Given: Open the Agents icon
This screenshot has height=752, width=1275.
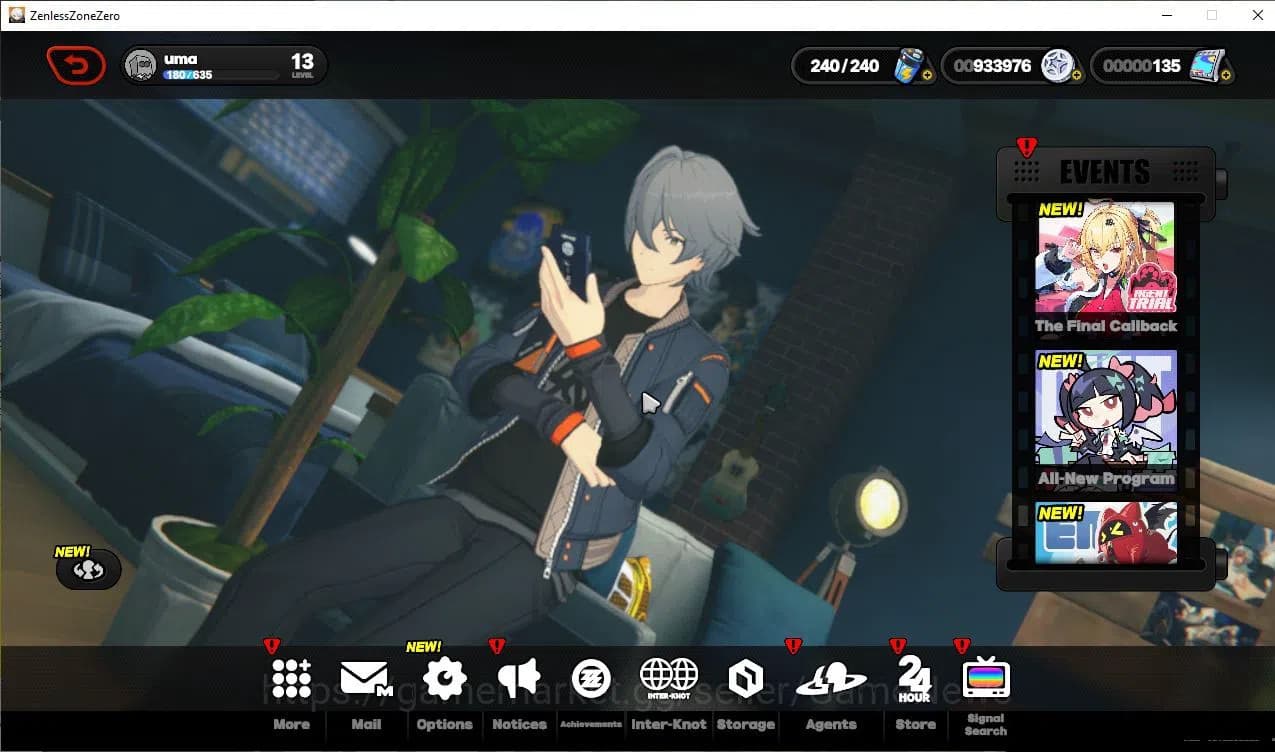Looking at the screenshot, I should click(x=831, y=680).
